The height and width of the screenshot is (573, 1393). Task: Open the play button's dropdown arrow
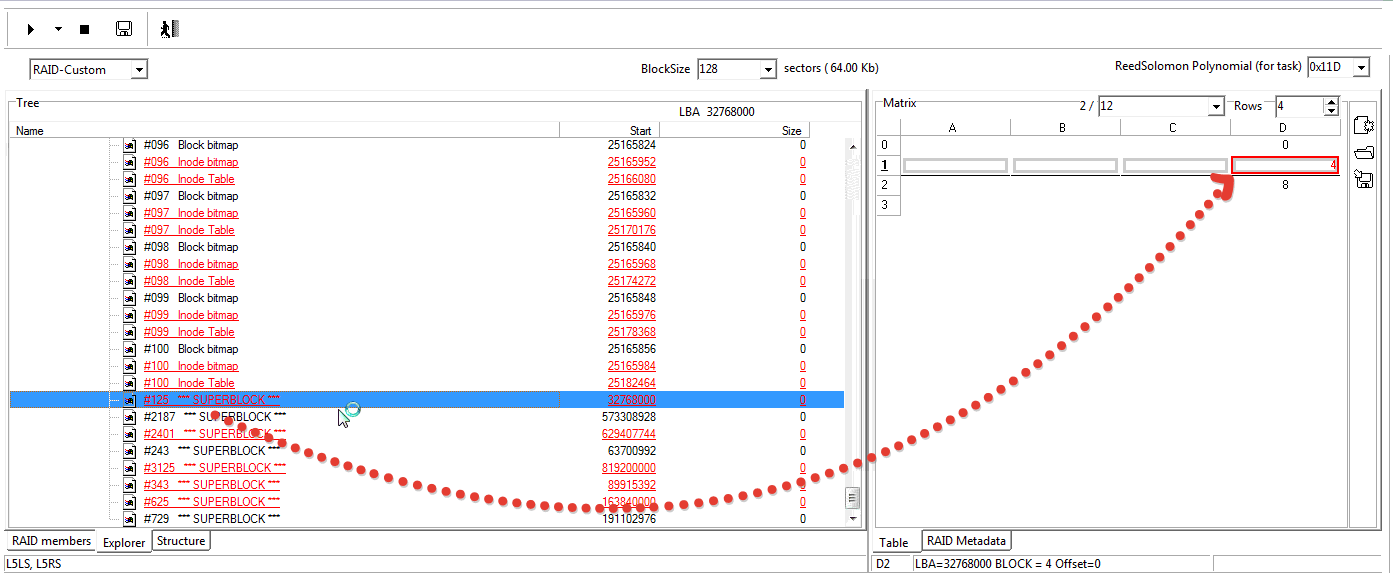58,30
